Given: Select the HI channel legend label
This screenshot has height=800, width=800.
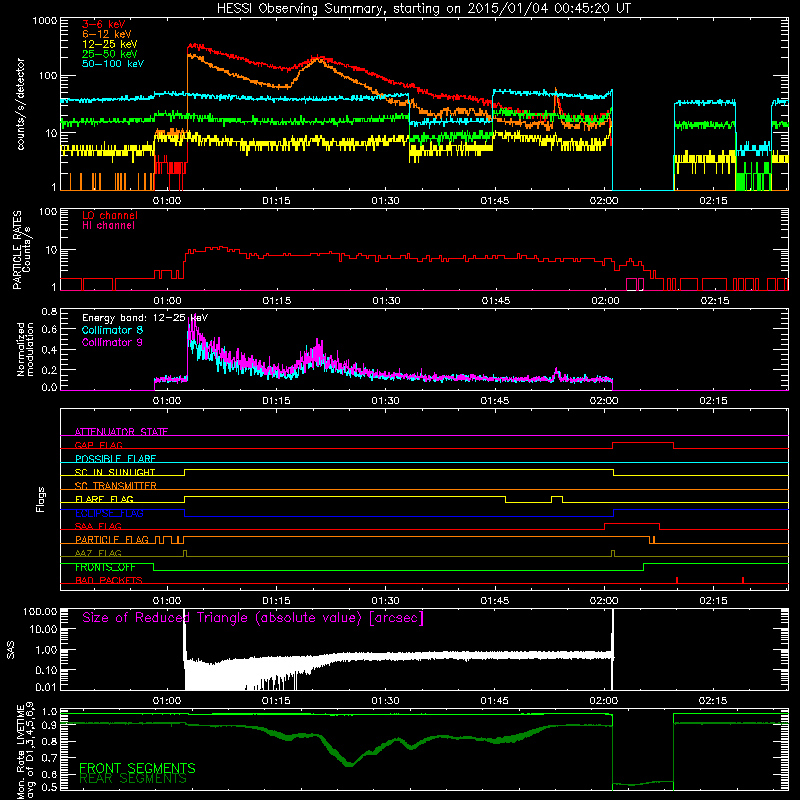Looking at the screenshot, I should coord(108,226).
